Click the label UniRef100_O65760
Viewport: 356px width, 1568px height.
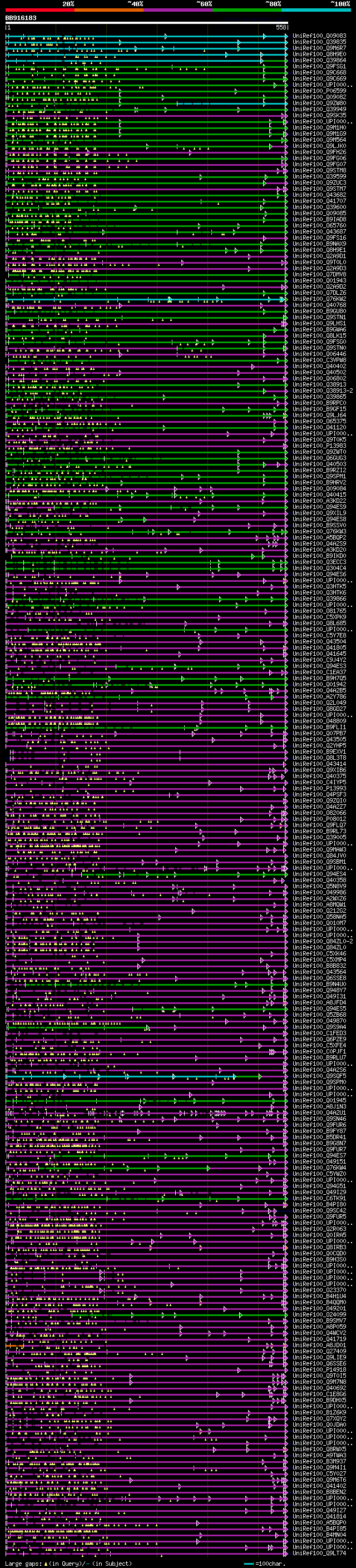(319, 226)
